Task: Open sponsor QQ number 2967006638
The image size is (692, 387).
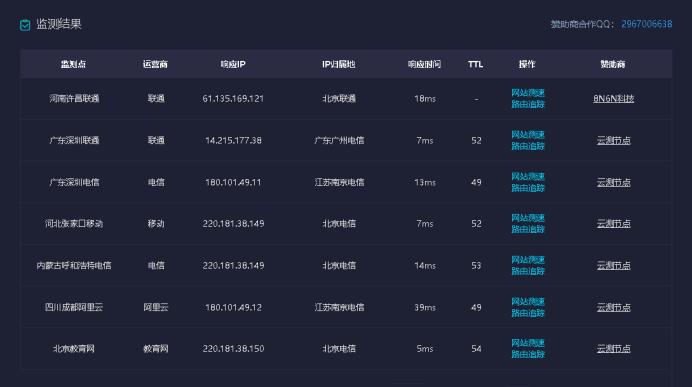Action: pyautogui.click(x=647, y=24)
